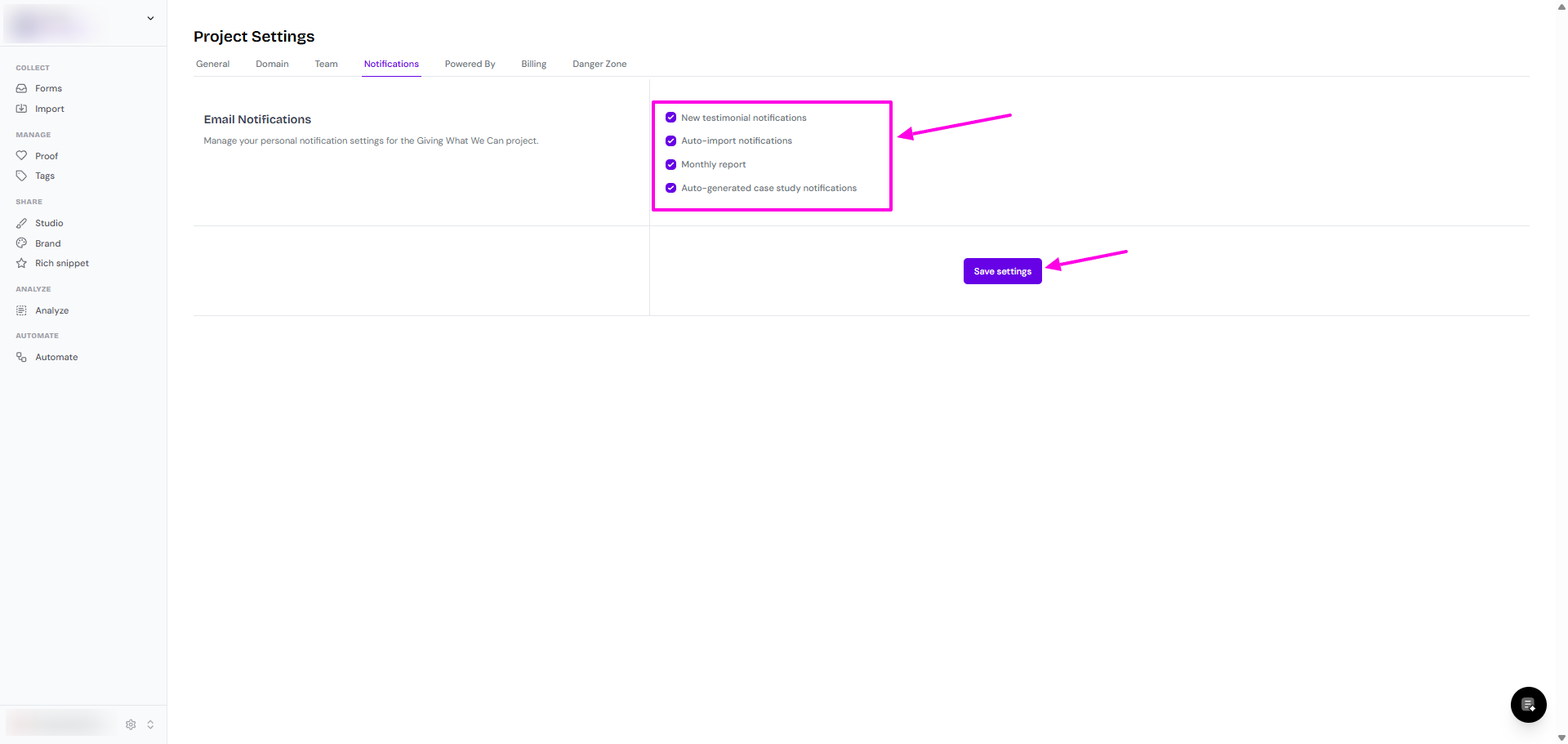
Task: Uncheck New testimonial notifications checkbox
Action: pos(670,118)
